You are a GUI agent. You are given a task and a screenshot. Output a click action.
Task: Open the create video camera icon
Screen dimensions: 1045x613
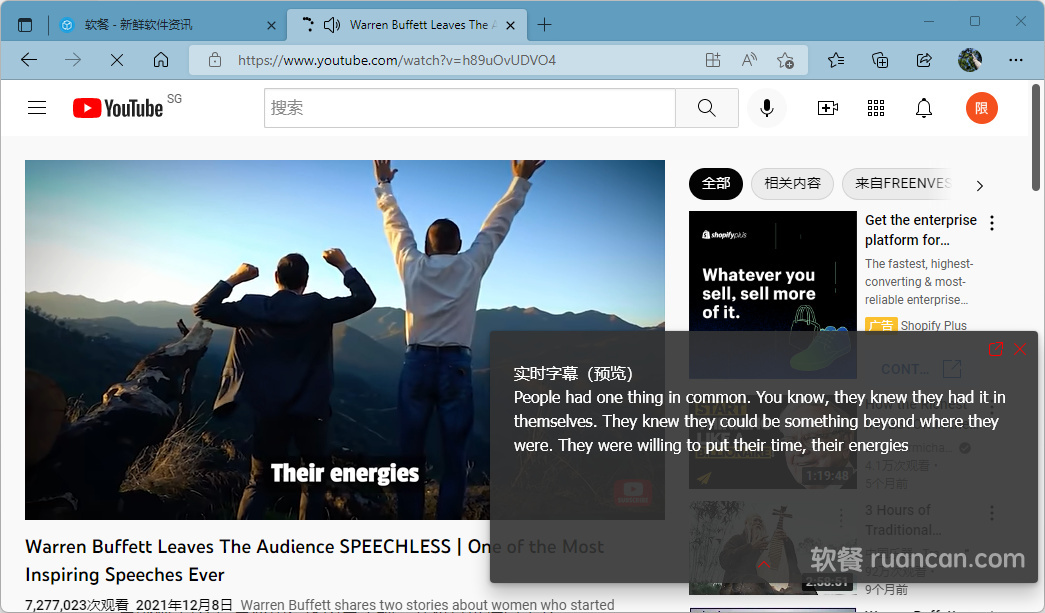[x=828, y=108]
